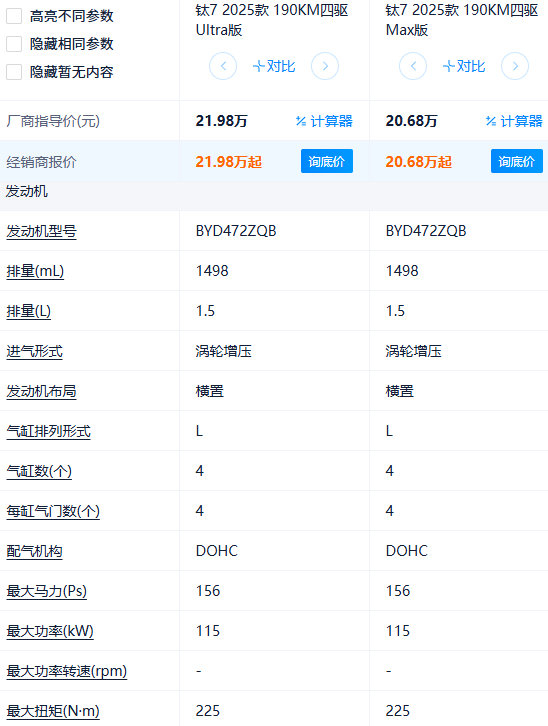Click the 20.68万 manufacturer price
The image size is (548, 726).
pos(411,121)
